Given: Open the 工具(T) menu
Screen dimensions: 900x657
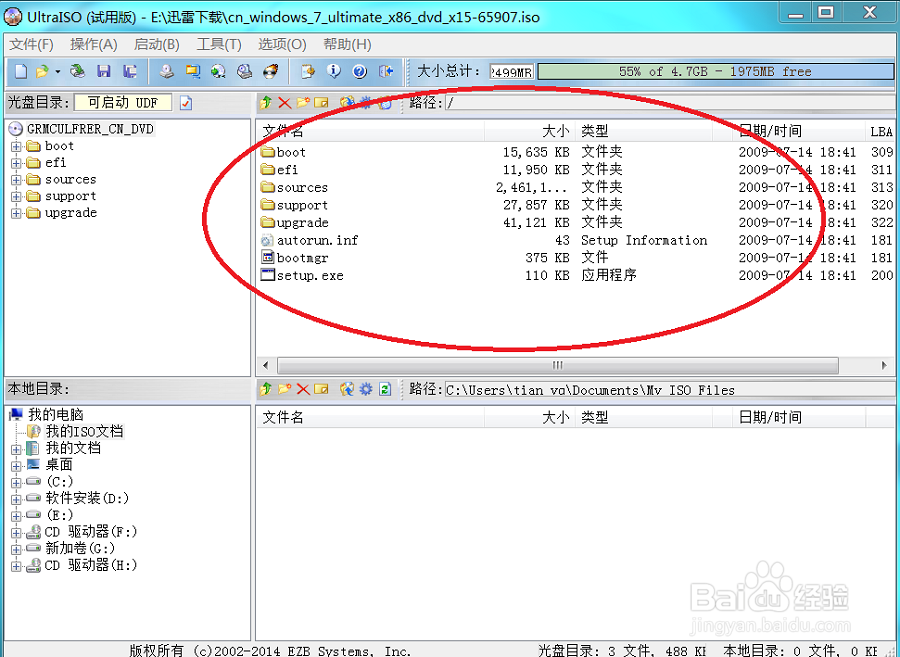Looking at the screenshot, I should [x=219, y=44].
